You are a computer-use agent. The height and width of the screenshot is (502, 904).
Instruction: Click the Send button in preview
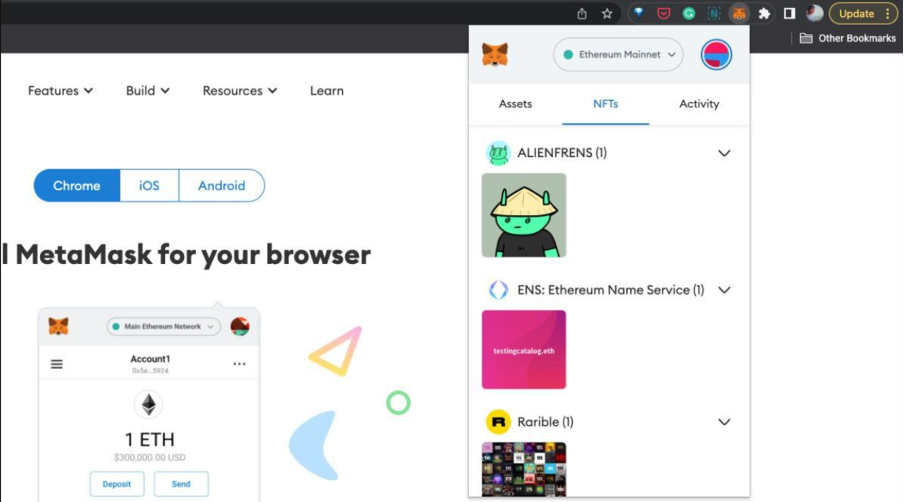tap(181, 484)
